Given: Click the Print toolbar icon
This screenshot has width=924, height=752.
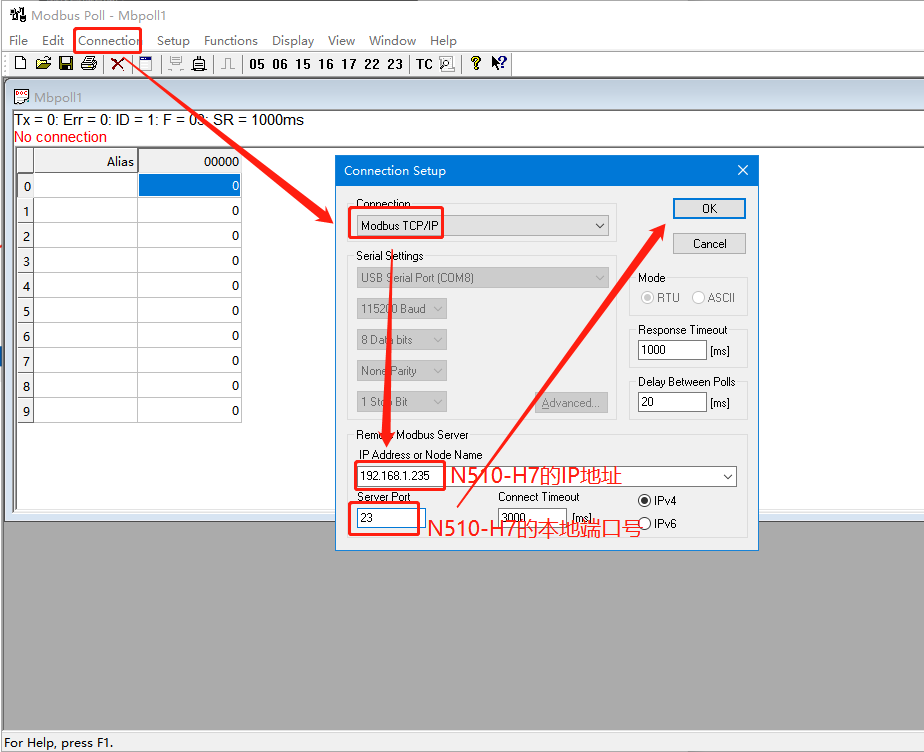Looking at the screenshot, I should [x=89, y=64].
